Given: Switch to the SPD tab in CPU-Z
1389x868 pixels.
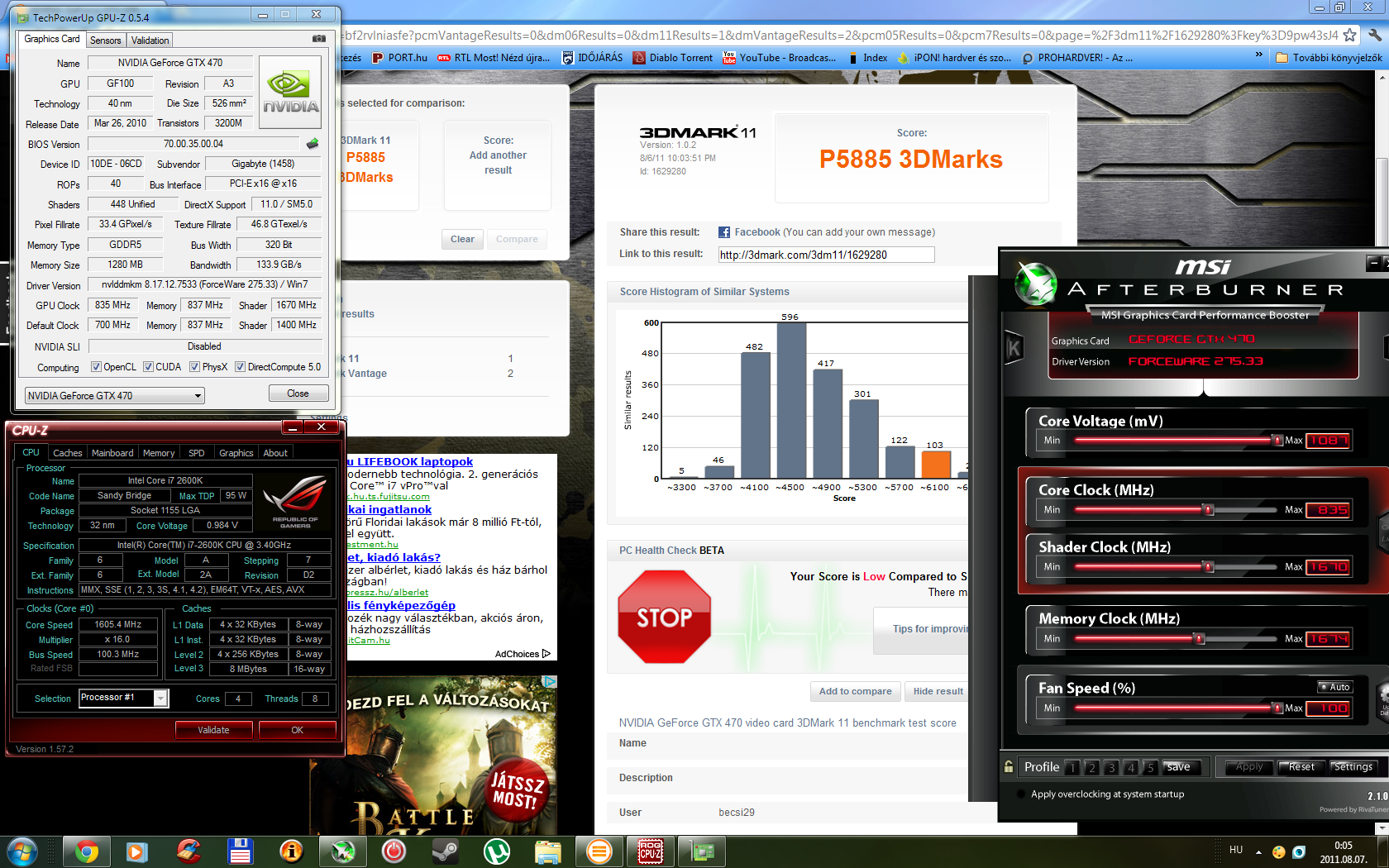Looking at the screenshot, I should tap(196, 453).
